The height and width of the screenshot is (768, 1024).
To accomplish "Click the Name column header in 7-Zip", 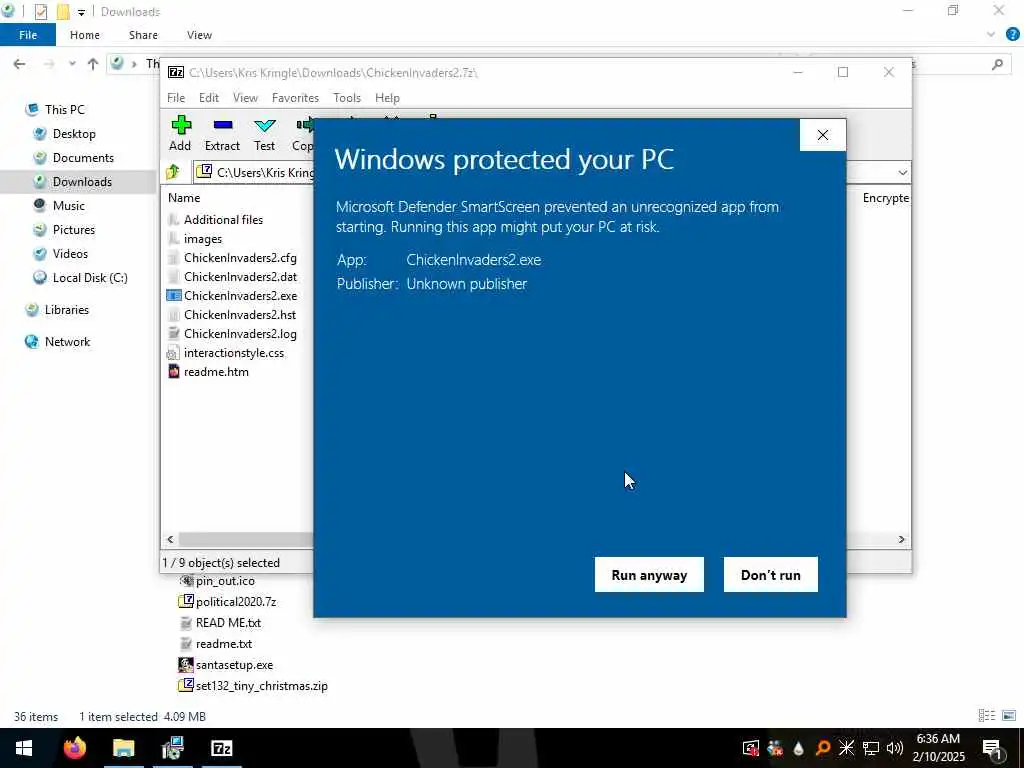I will point(184,198).
